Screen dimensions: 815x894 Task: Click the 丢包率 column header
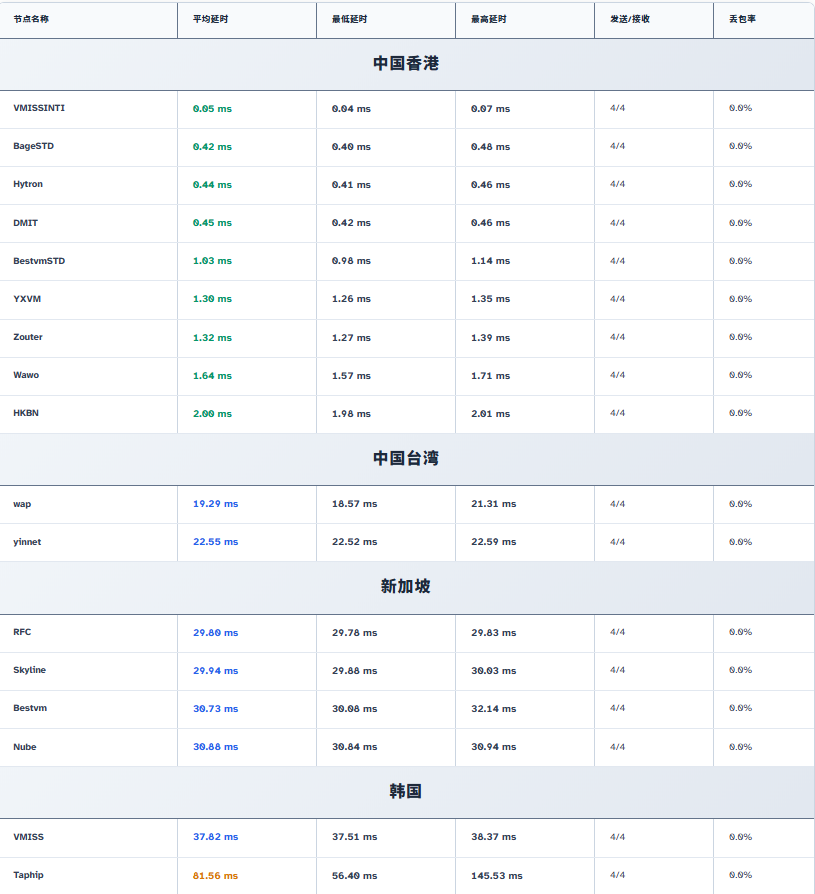click(x=742, y=19)
